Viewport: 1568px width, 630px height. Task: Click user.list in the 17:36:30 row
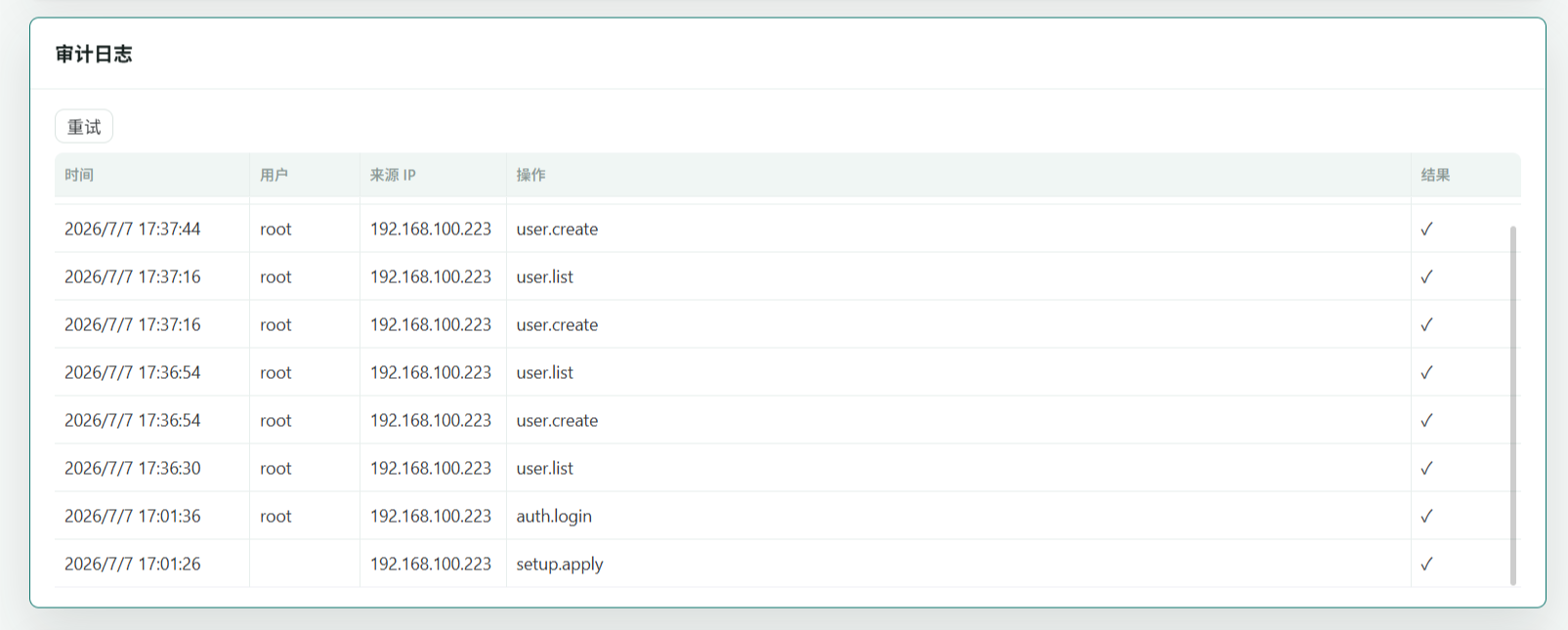pyautogui.click(x=545, y=468)
